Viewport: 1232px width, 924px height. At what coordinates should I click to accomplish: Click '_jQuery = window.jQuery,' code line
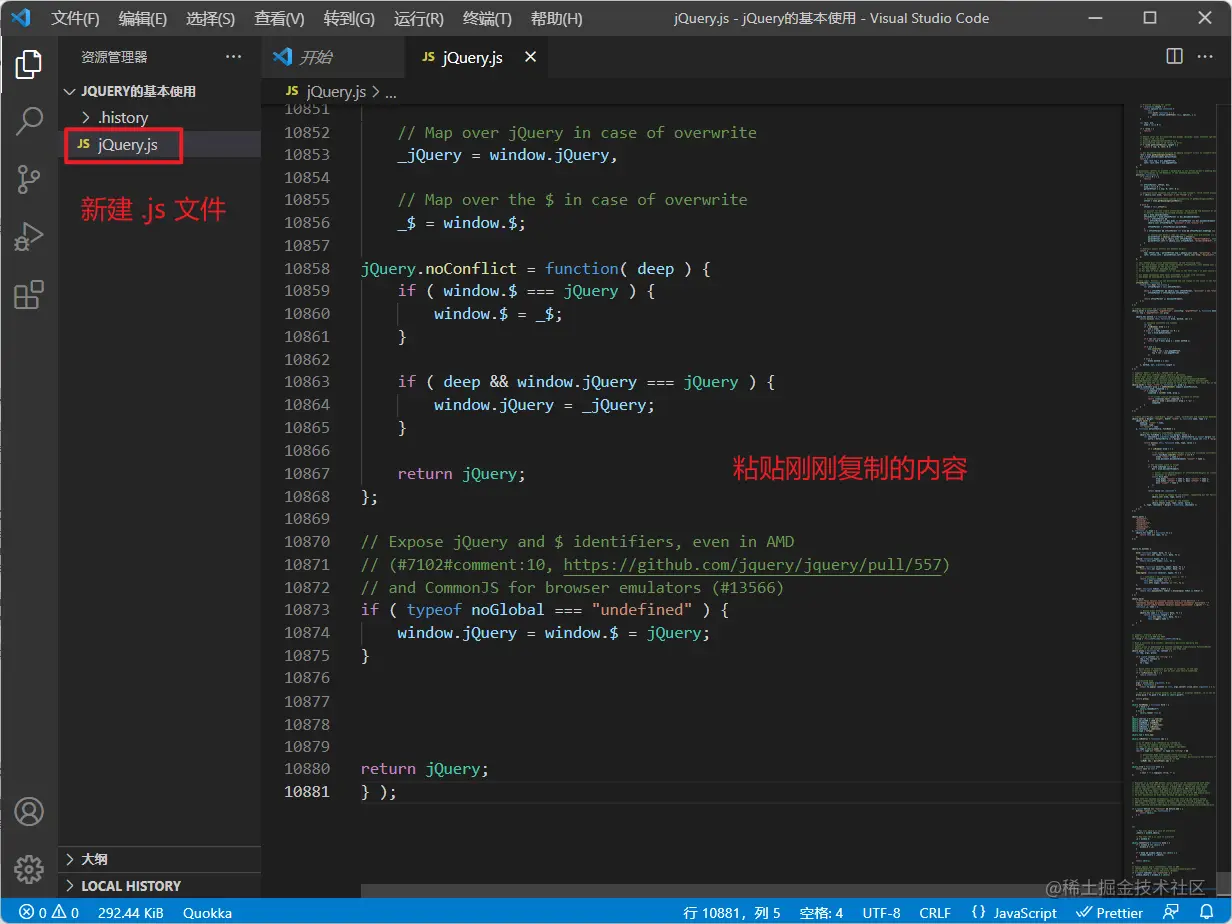[x=508, y=155]
